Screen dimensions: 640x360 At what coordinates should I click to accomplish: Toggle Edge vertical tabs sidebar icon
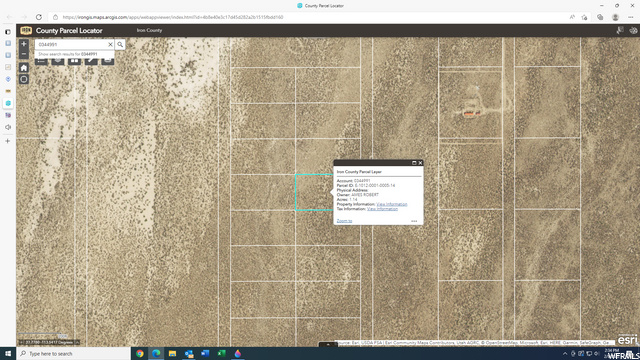click(x=8, y=31)
